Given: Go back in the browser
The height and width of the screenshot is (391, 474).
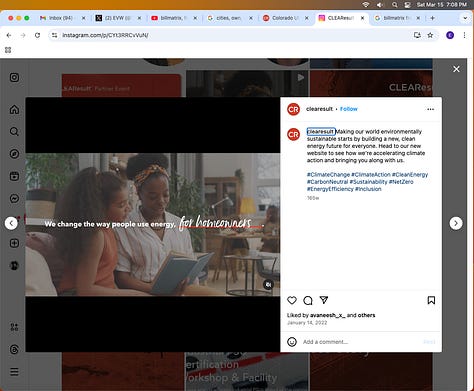Looking at the screenshot, I should coord(9,35).
